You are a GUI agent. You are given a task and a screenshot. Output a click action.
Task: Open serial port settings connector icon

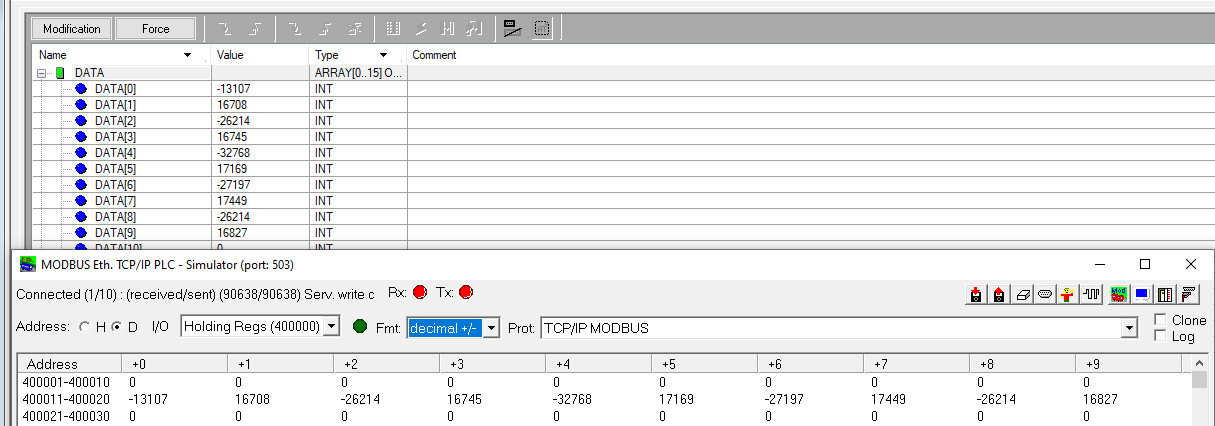click(x=1045, y=294)
